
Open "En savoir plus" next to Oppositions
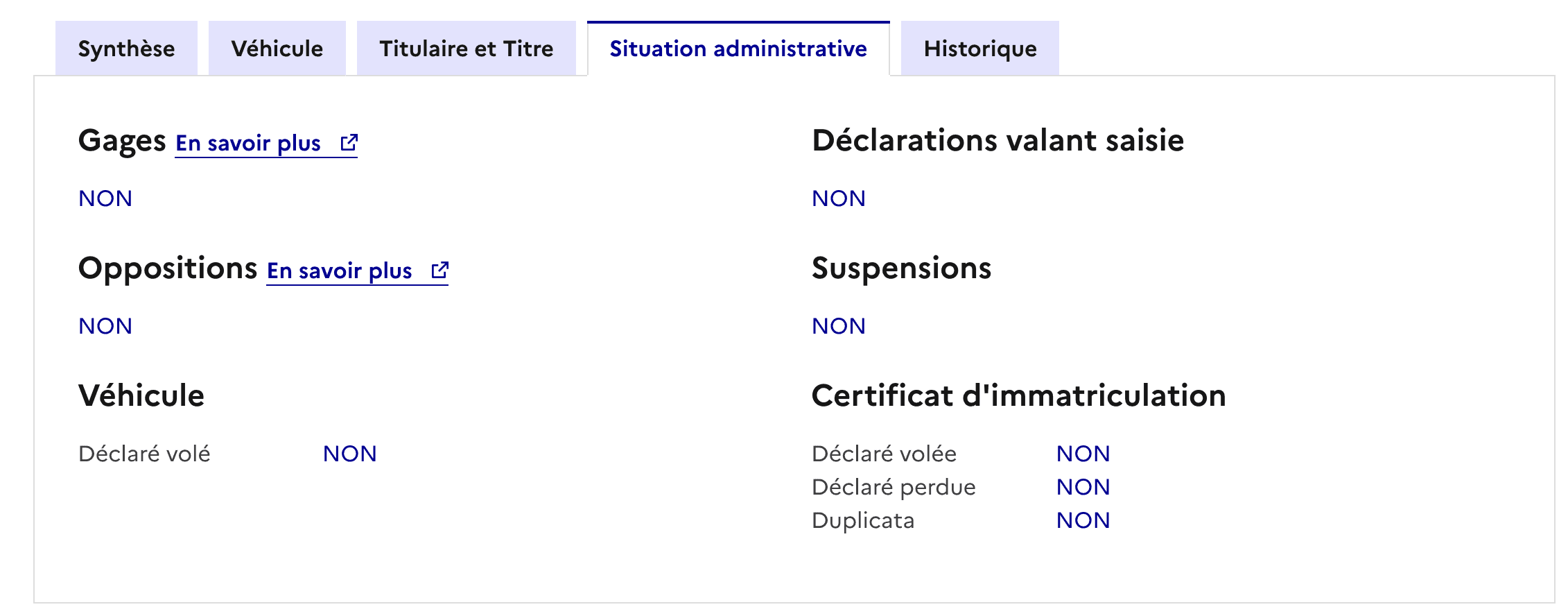(338, 271)
